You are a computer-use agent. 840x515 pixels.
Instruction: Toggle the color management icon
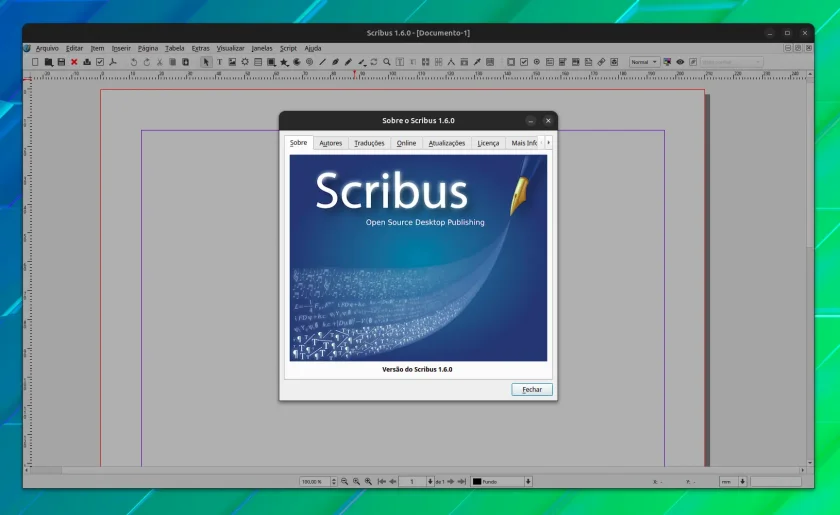667,62
